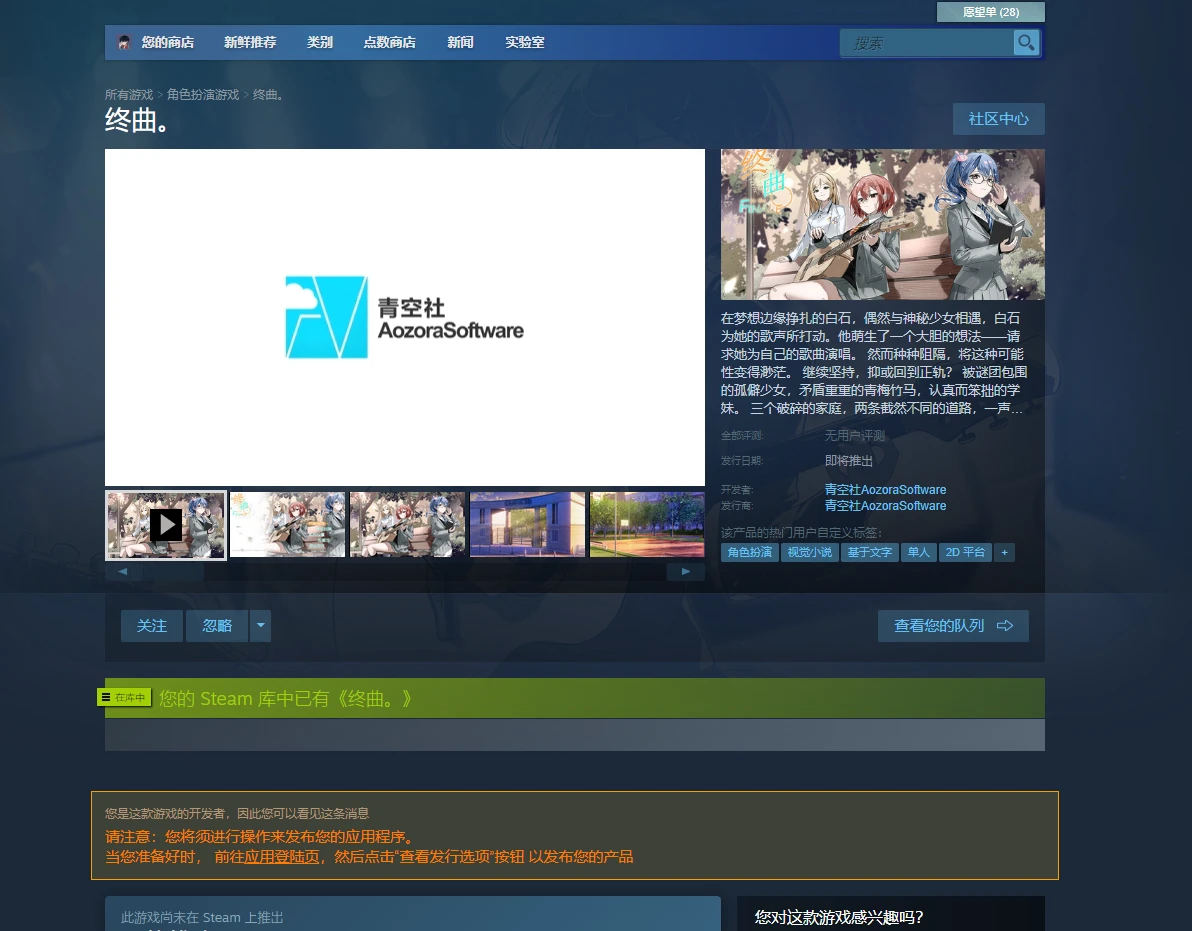This screenshot has width=1192, height=931.
Task: Open the 实验室 tab
Action: [x=525, y=43]
